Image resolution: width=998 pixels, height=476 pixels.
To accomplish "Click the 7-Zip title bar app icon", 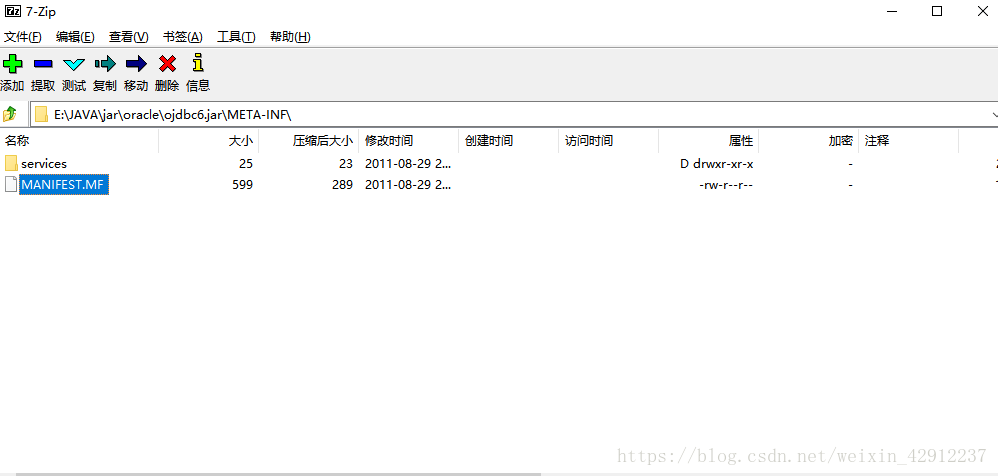I will [x=12, y=11].
